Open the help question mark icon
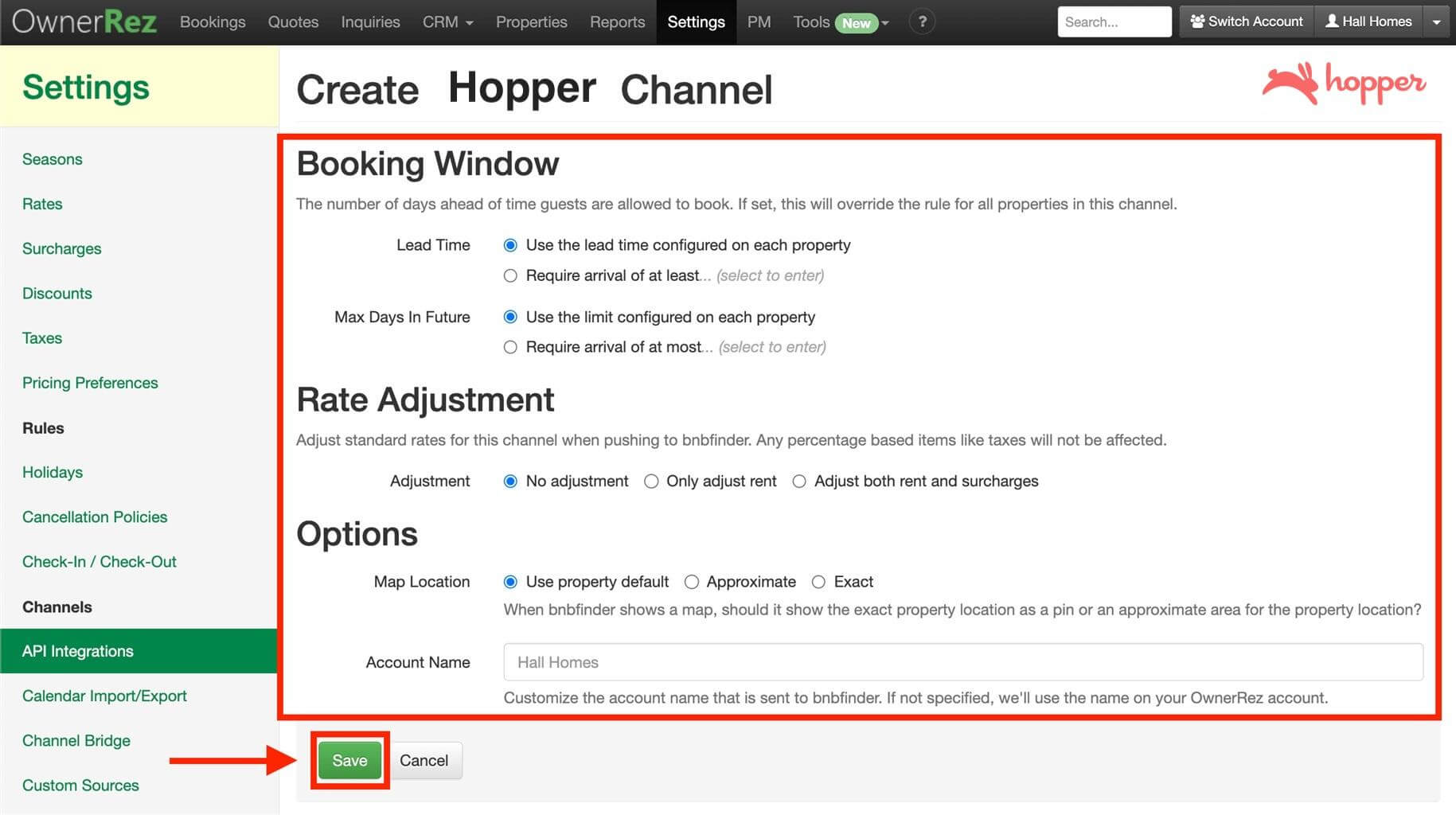The height and width of the screenshot is (815, 1456). coord(922,21)
